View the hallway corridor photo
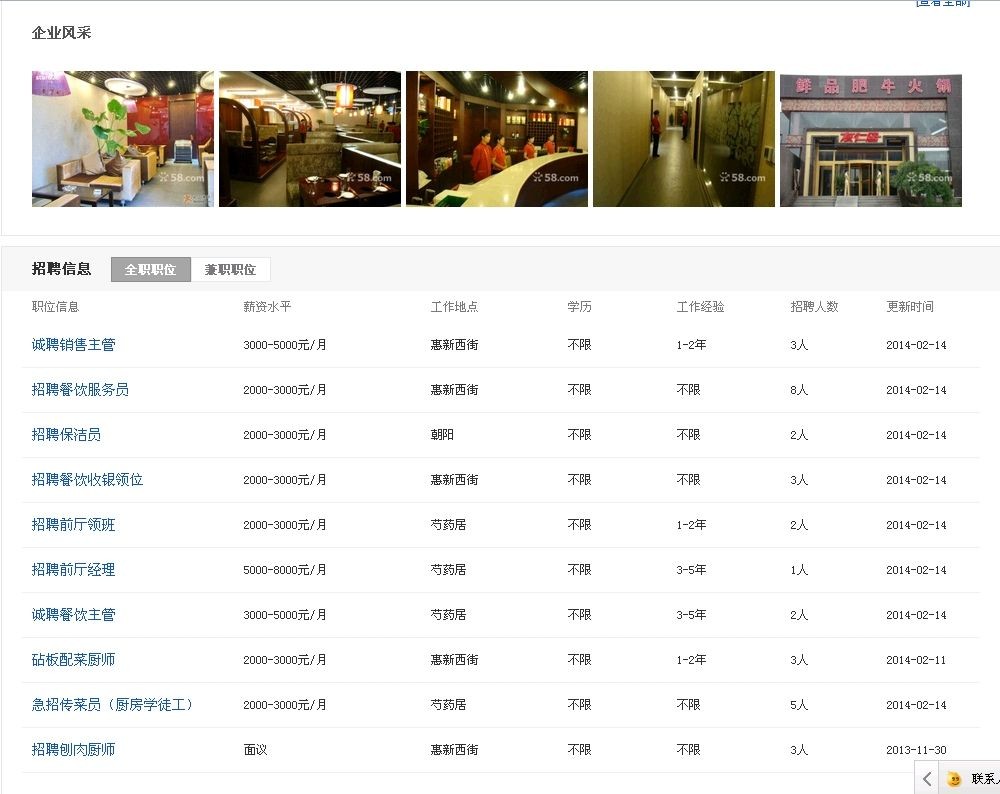The height and width of the screenshot is (794, 1000). (684, 139)
